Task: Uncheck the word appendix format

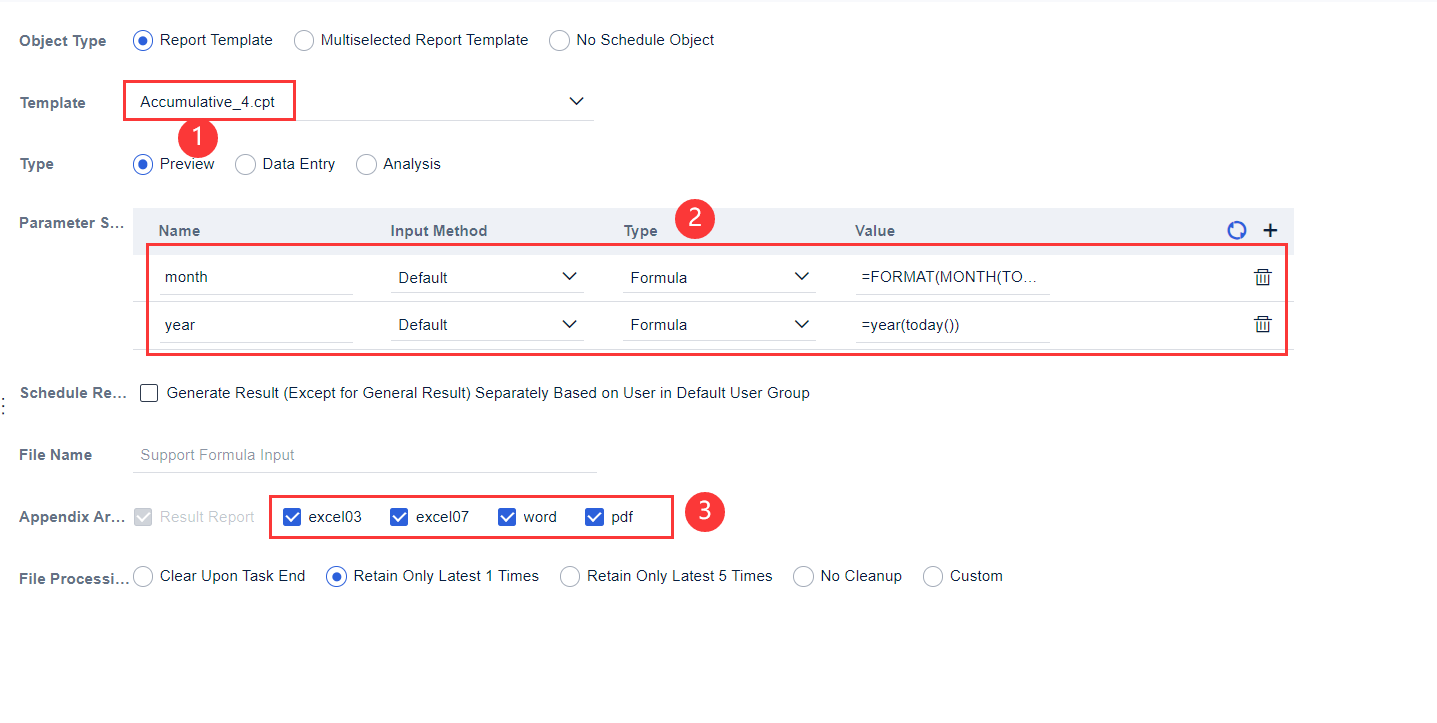Action: click(x=507, y=516)
